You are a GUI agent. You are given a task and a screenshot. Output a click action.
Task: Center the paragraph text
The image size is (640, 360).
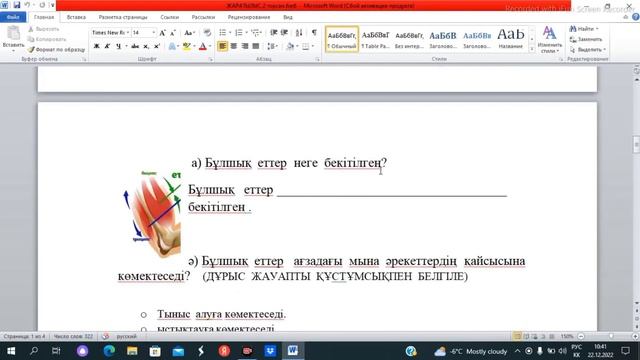[x=233, y=46]
